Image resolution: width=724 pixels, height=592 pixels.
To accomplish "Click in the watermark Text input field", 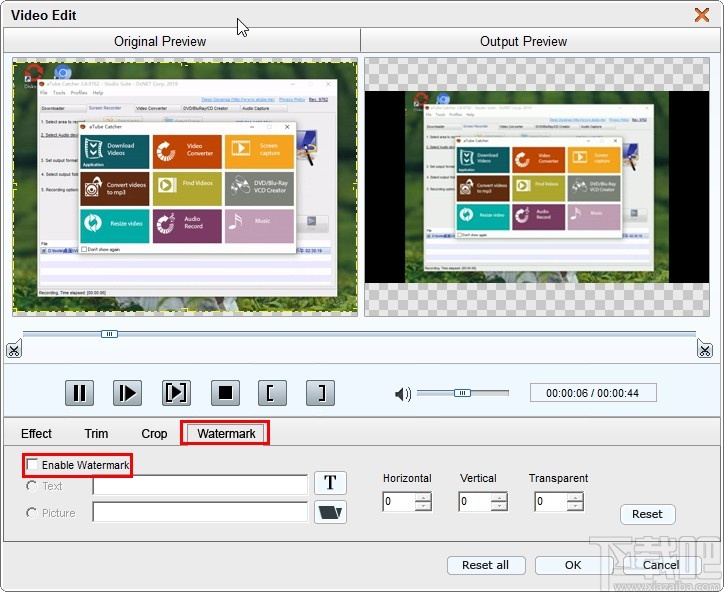I will click(x=200, y=485).
